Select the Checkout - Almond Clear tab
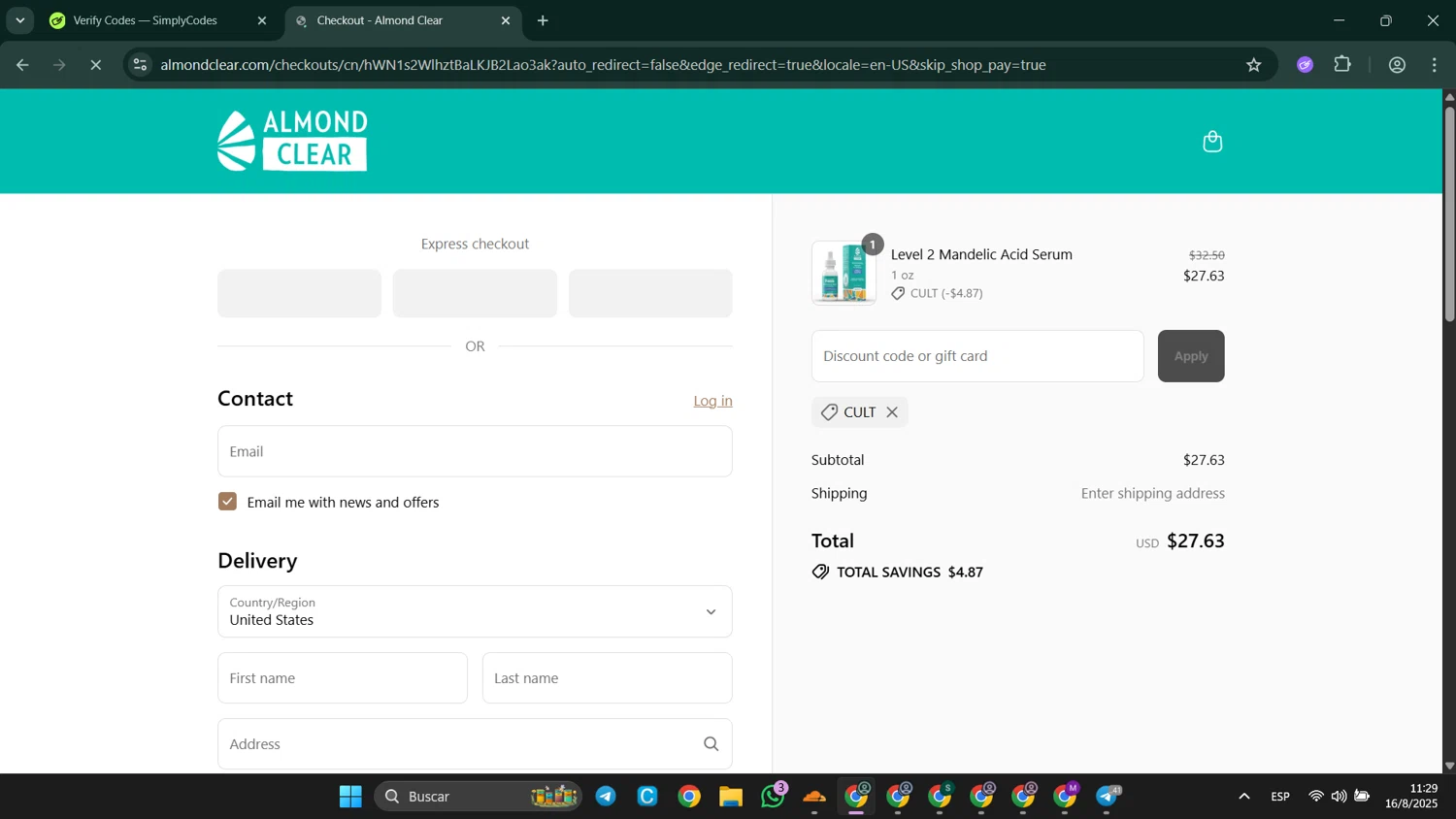The image size is (1456, 819). [x=380, y=20]
